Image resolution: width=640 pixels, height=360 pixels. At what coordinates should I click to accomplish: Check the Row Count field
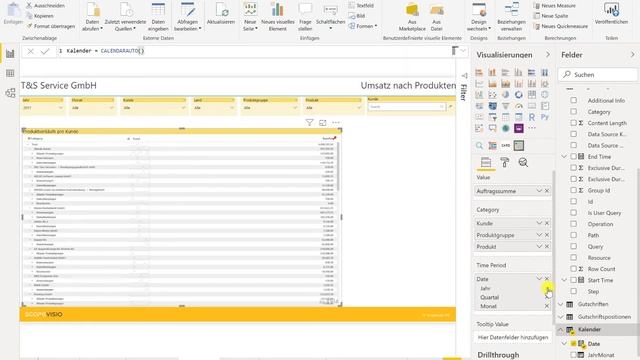[573, 269]
